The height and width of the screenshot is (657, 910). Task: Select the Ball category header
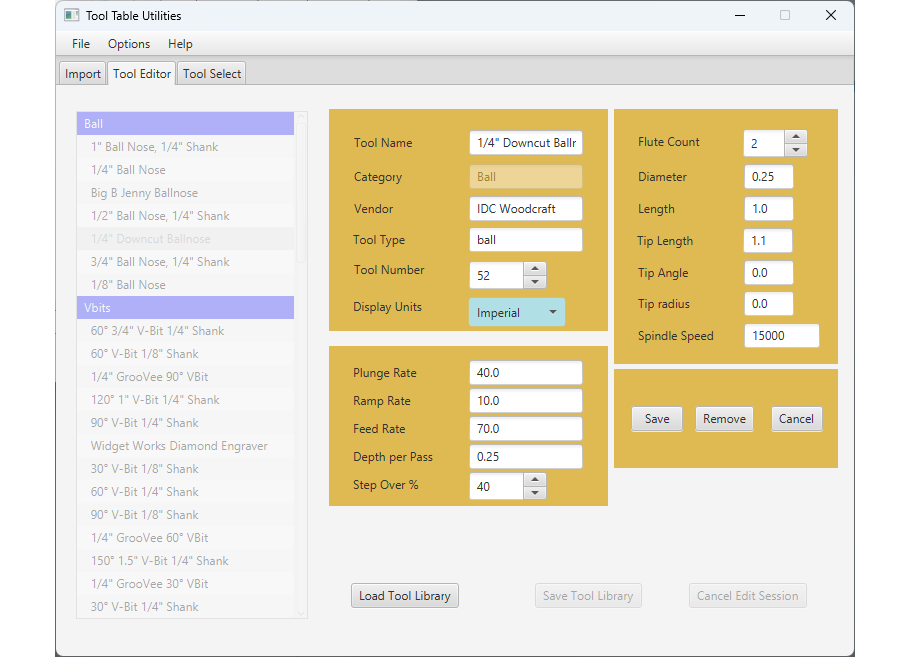coord(185,124)
